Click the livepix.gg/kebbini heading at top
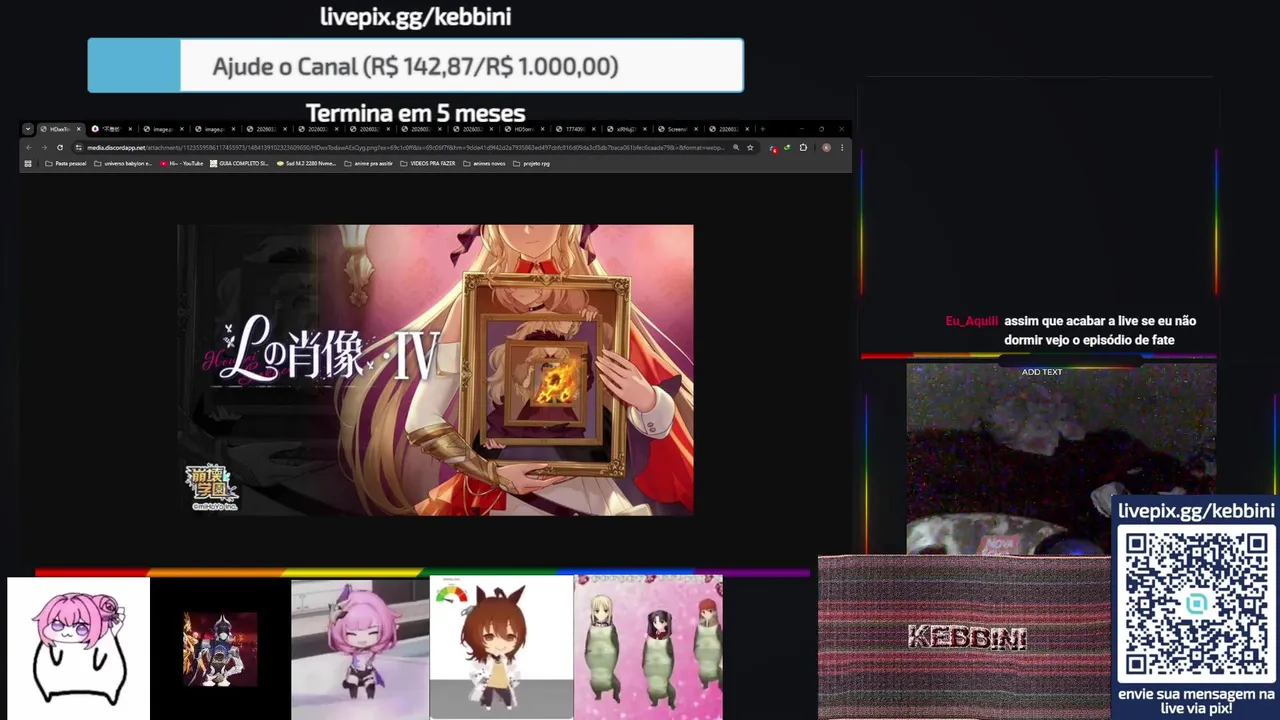 point(416,16)
